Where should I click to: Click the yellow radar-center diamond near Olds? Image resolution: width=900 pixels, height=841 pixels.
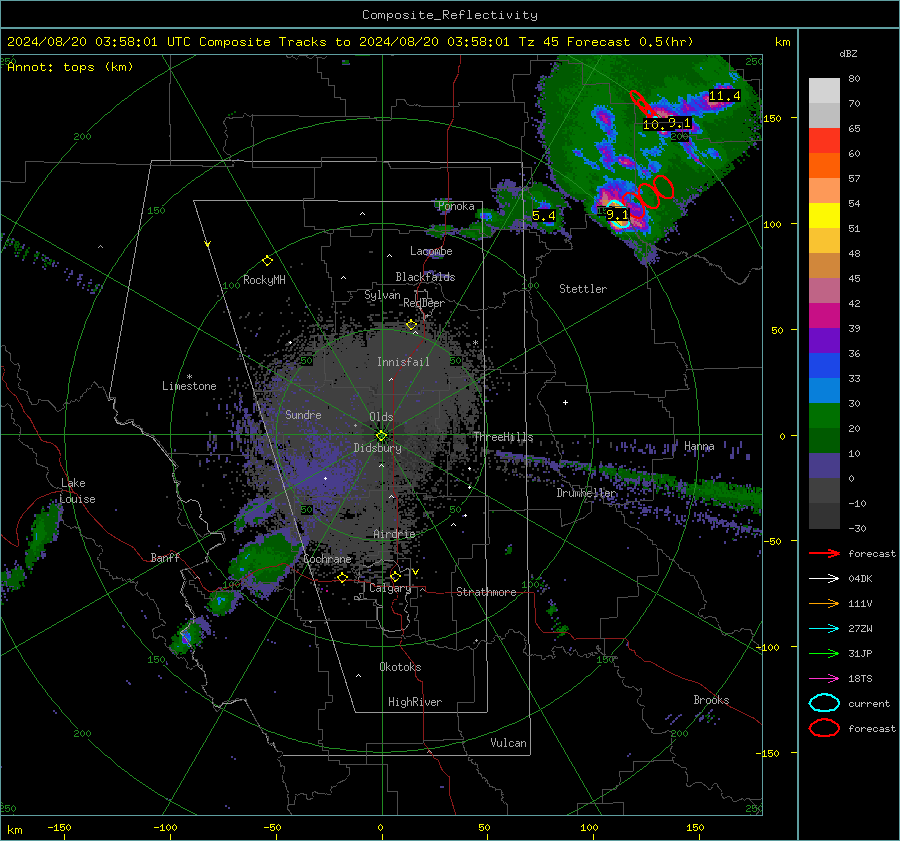(x=381, y=436)
